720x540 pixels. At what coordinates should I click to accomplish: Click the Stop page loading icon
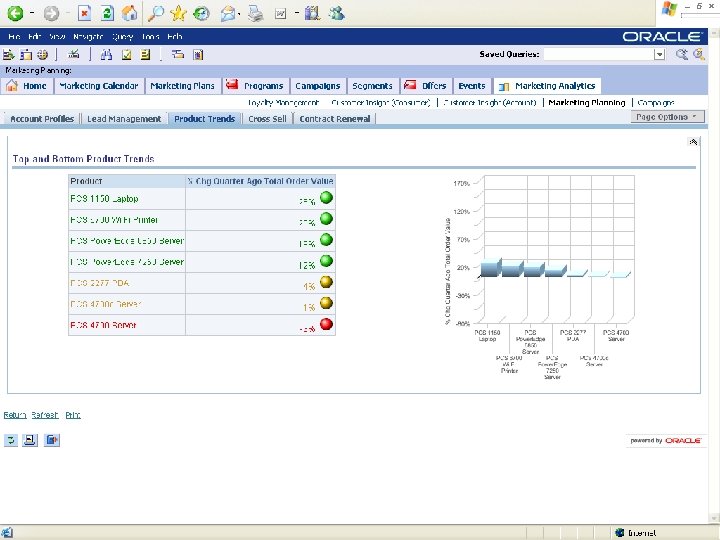coord(84,13)
